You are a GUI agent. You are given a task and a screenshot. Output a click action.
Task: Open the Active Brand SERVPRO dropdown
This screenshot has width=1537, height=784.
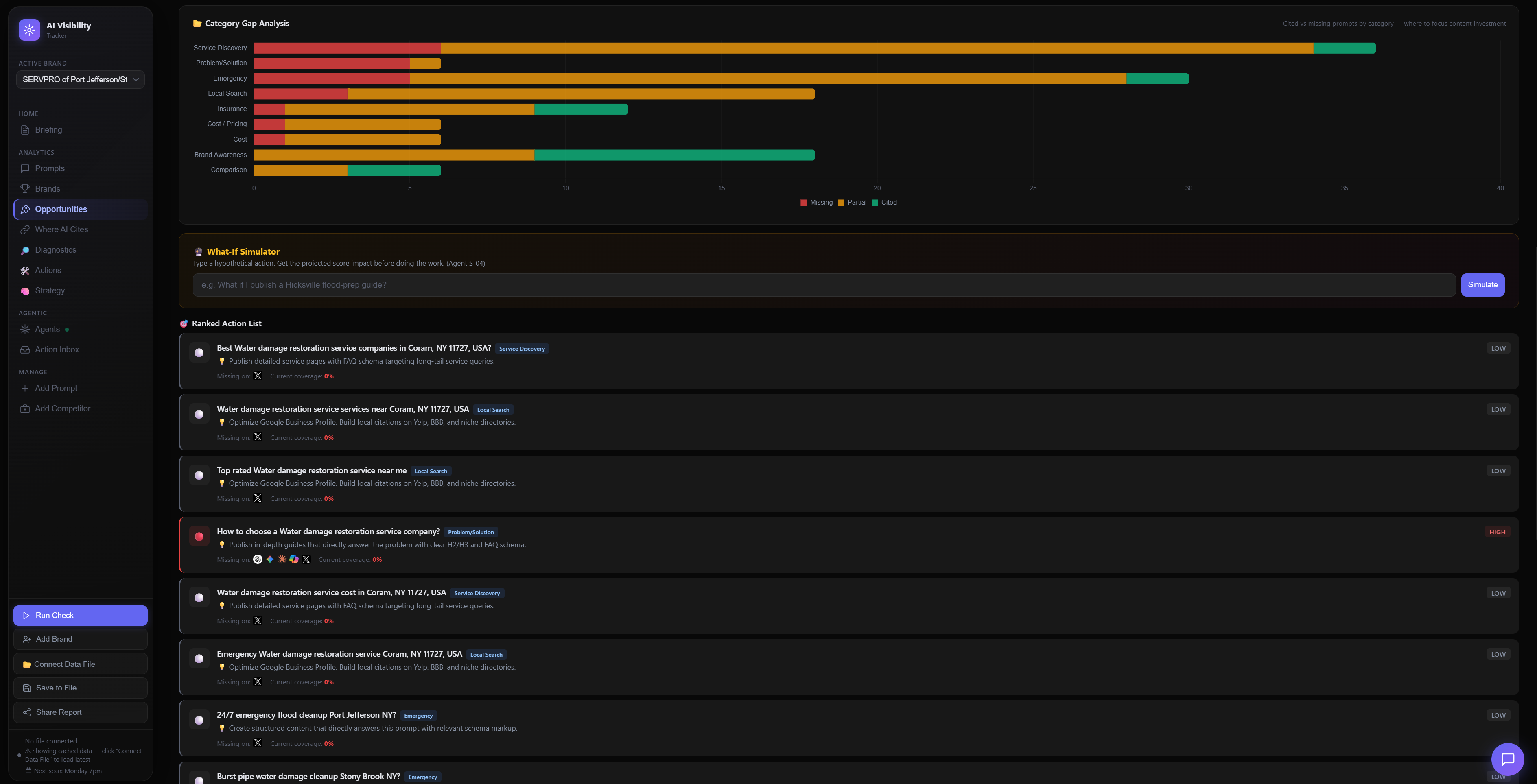pos(81,79)
